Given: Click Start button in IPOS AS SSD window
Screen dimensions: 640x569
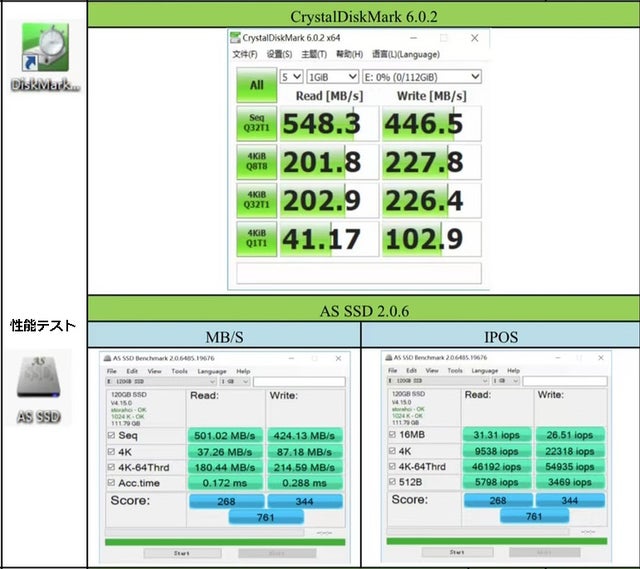Looking at the screenshot, I should [457, 552].
